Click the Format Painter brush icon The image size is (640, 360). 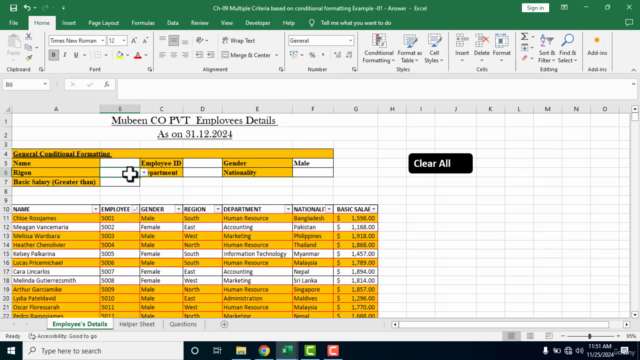point(29,58)
